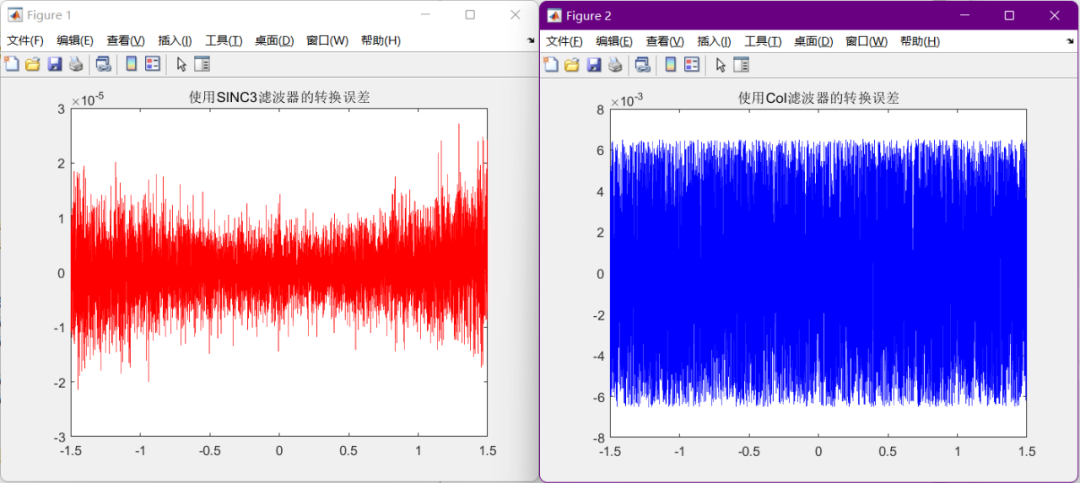Insert colorbar via Figure 1 toolbar icon
The height and width of the screenshot is (483, 1080).
pos(131,65)
